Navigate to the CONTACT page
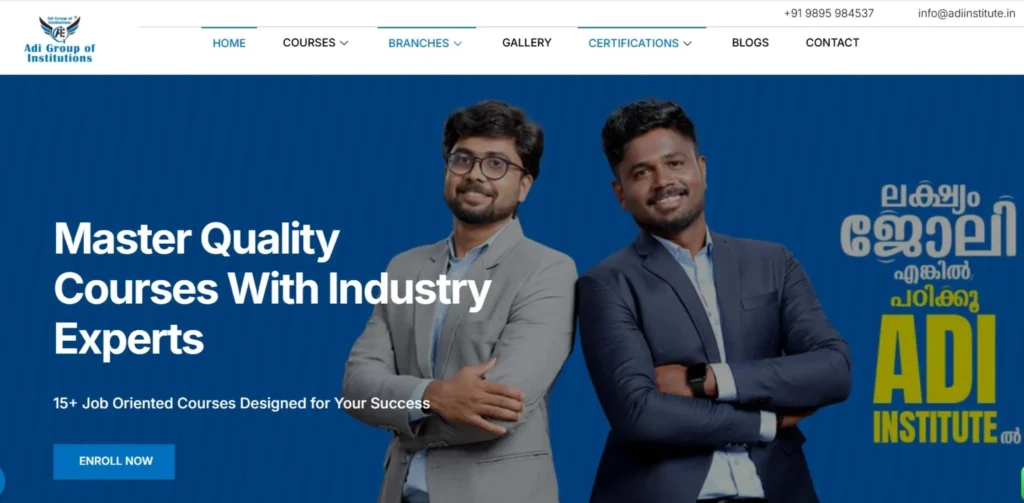Screen dimensions: 1024x503 click(x=832, y=42)
